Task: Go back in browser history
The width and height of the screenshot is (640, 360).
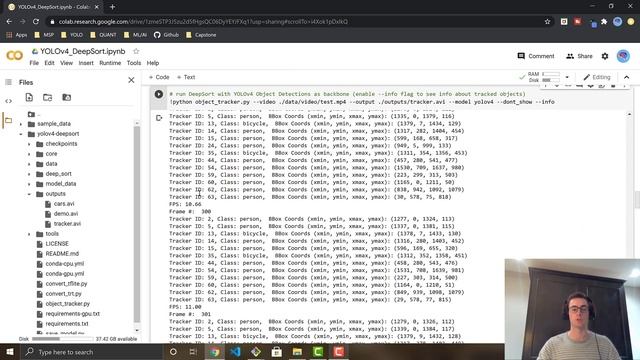Action: pos(9,22)
